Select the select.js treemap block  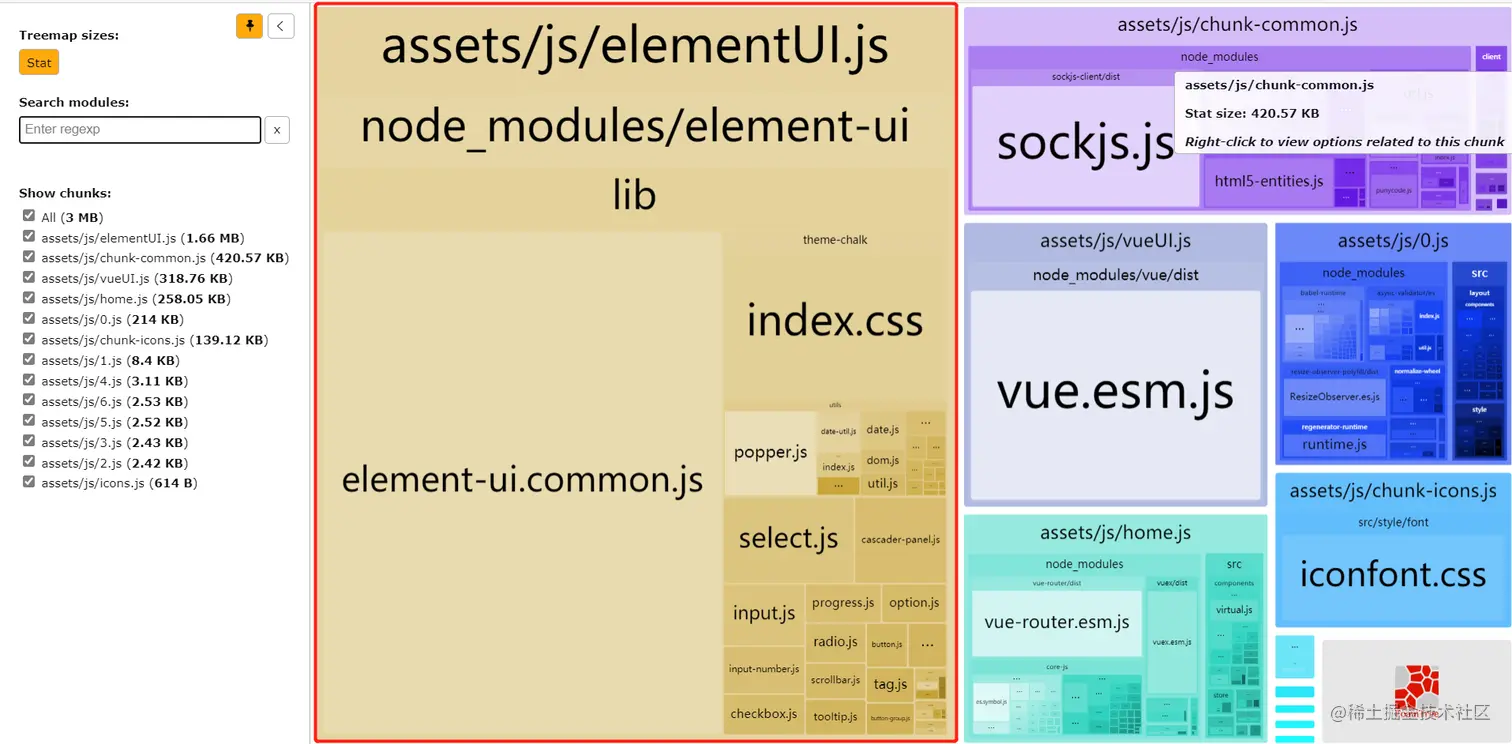point(788,539)
